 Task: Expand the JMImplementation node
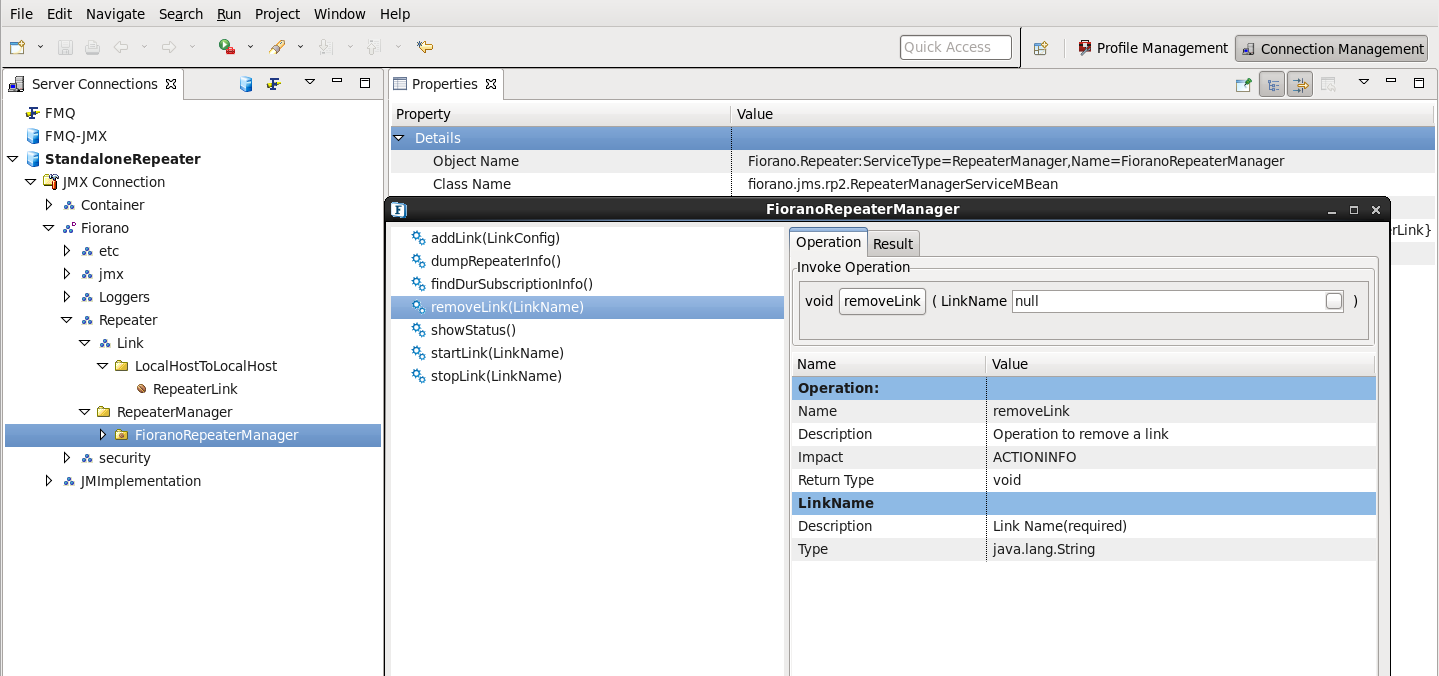(x=48, y=481)
